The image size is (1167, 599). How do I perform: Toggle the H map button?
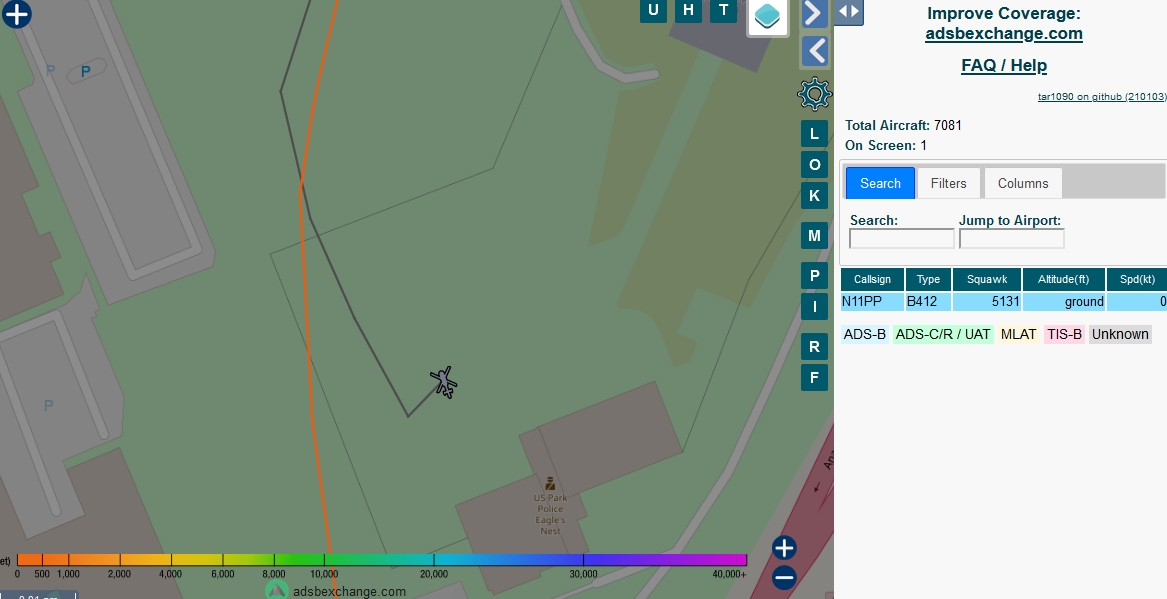point(688,10)
